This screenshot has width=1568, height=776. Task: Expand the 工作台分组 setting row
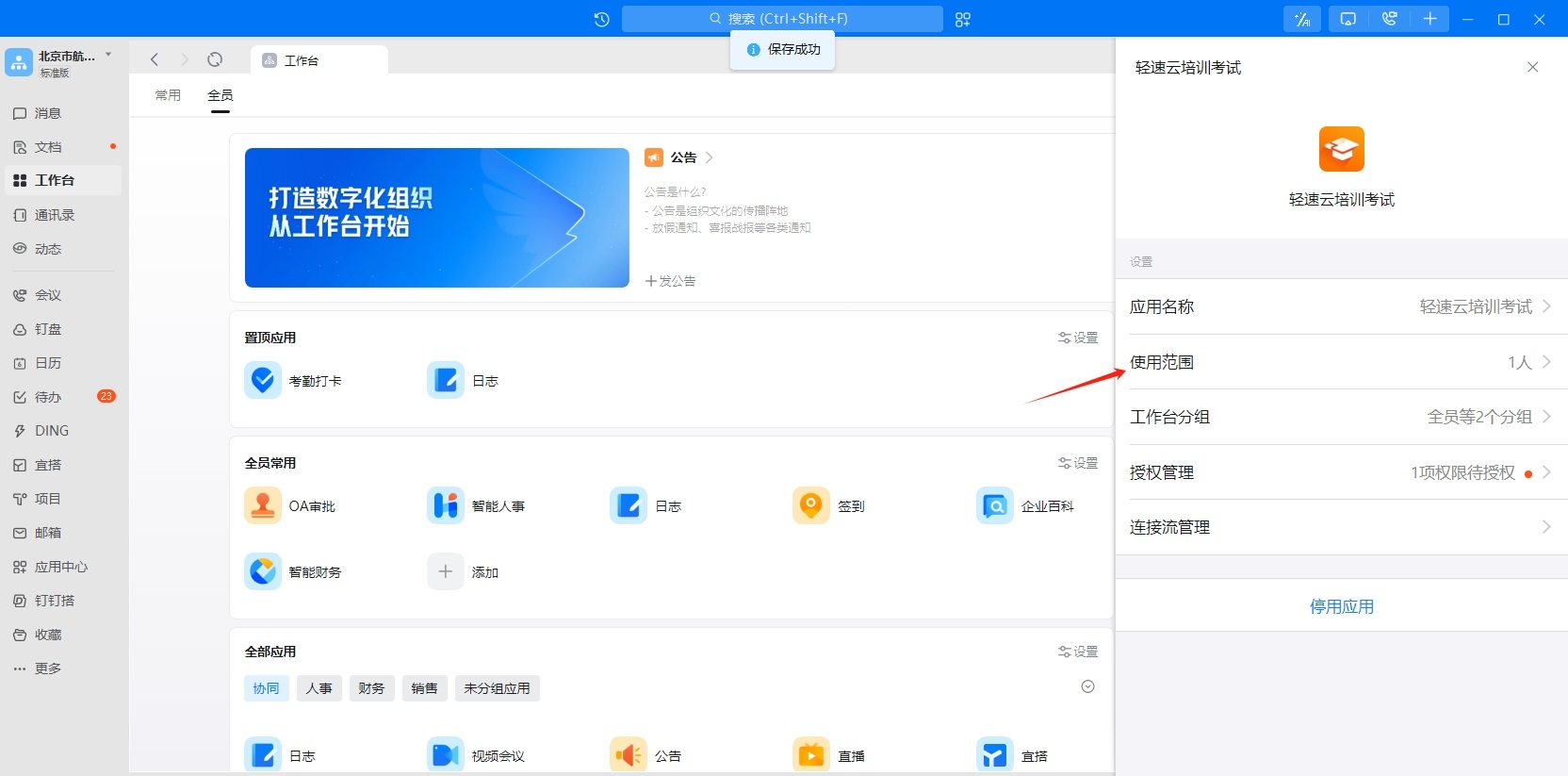click(x=1341, y=417)
